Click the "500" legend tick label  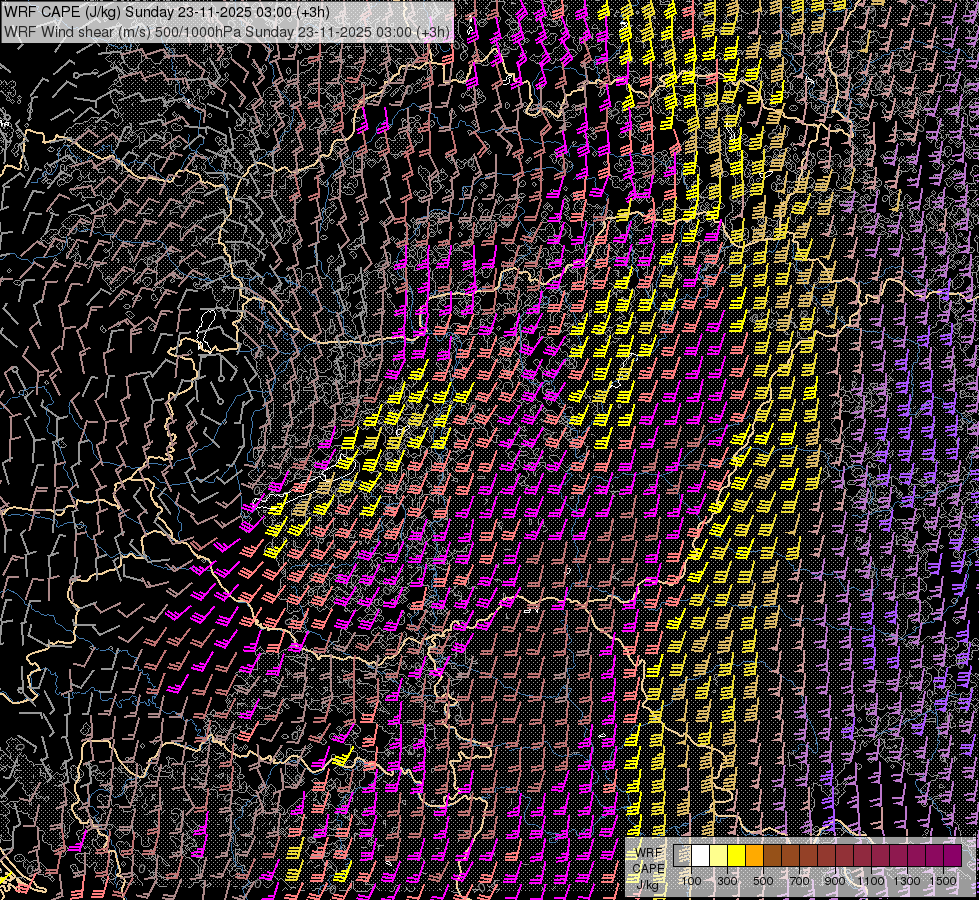coord(763,881)
